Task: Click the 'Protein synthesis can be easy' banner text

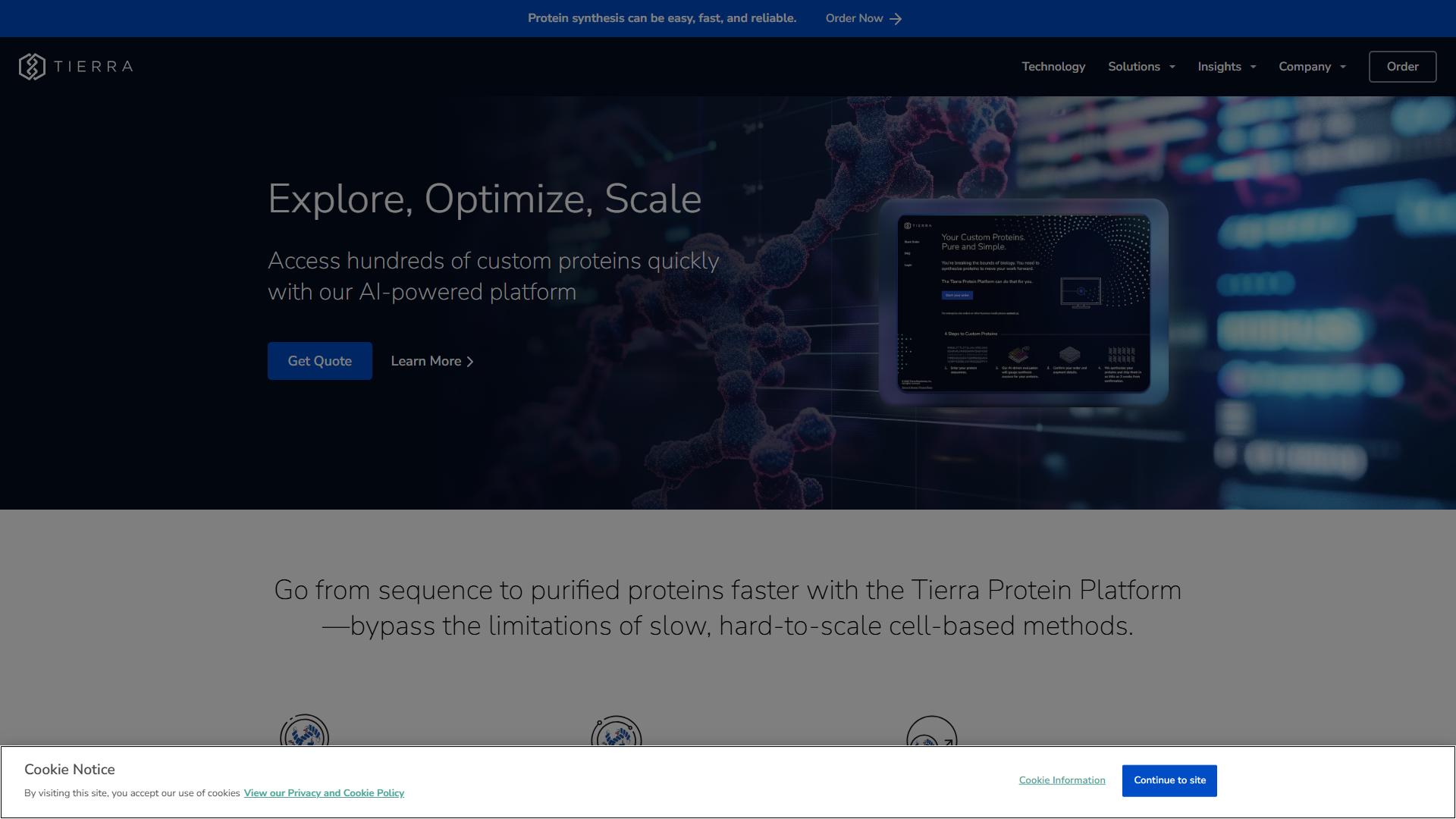Action: pyautogui.click(x=662, y=19)
